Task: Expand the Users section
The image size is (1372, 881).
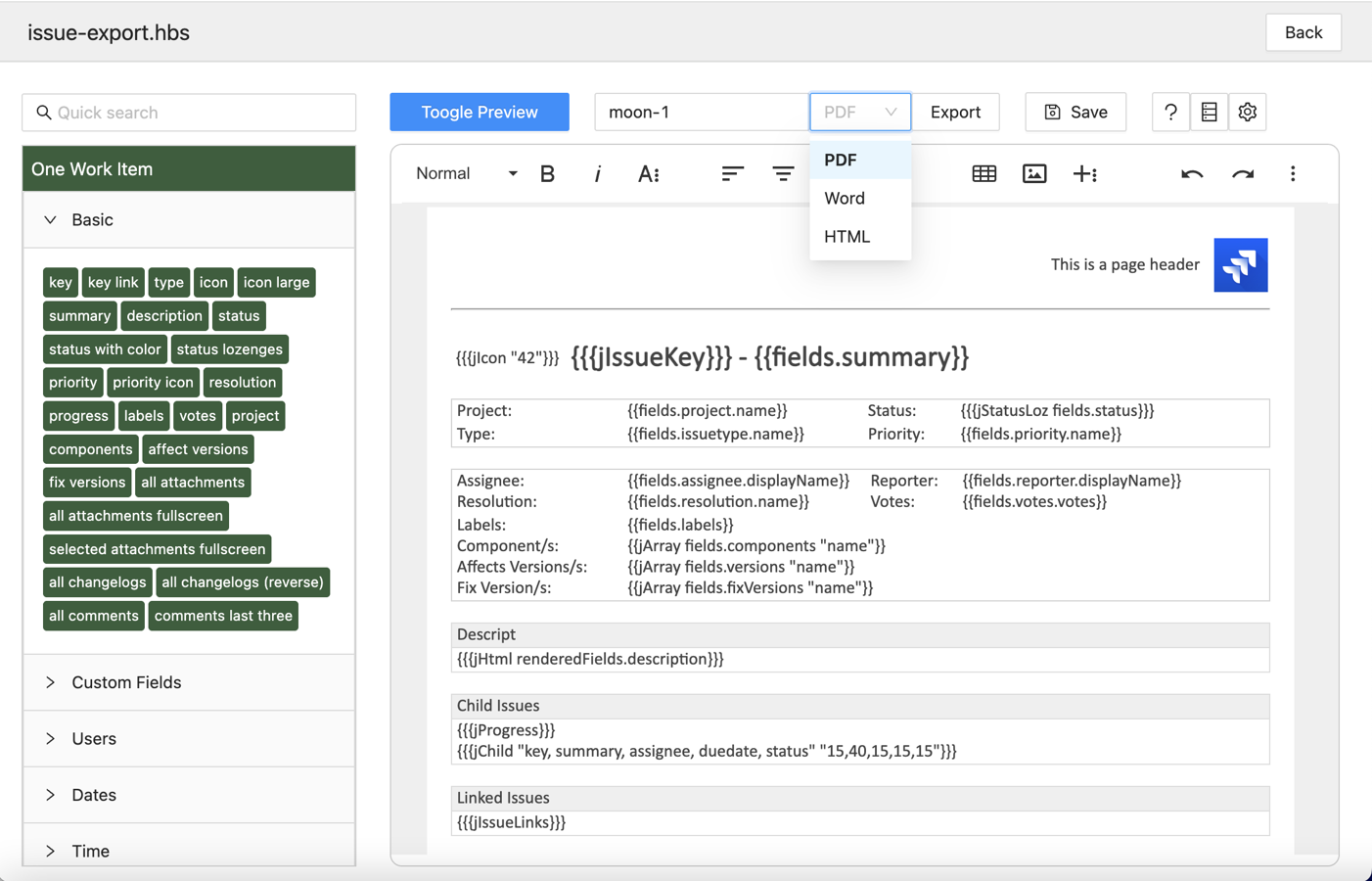Action: [x=51, y=739]
